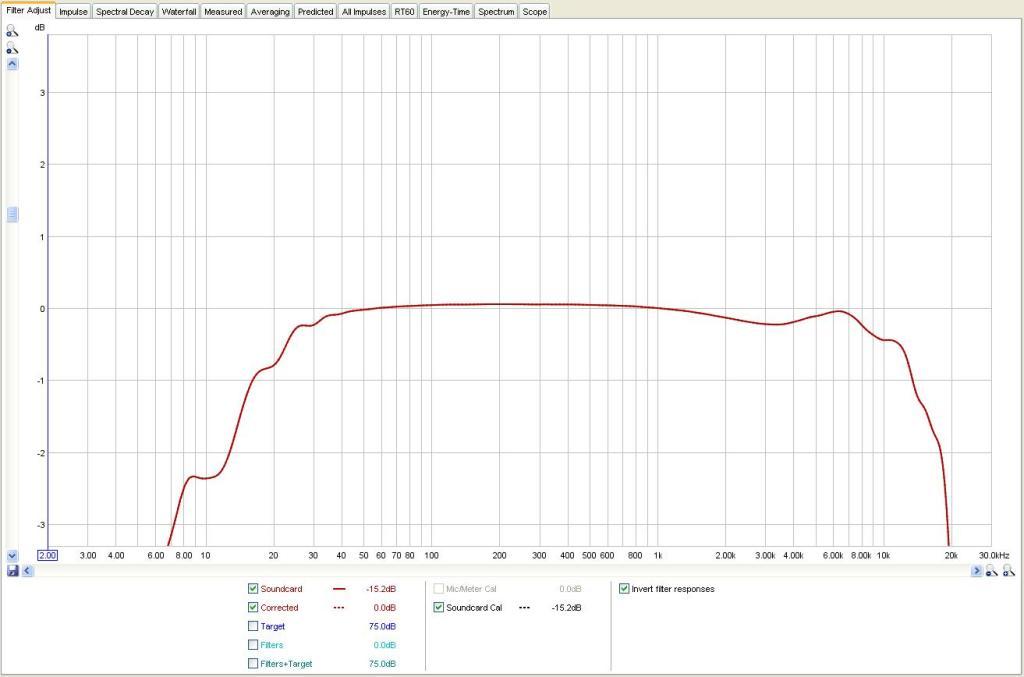1024x677 pixels.
Task: Click the floppy disk save graph icon
Action: coord(12,571)
